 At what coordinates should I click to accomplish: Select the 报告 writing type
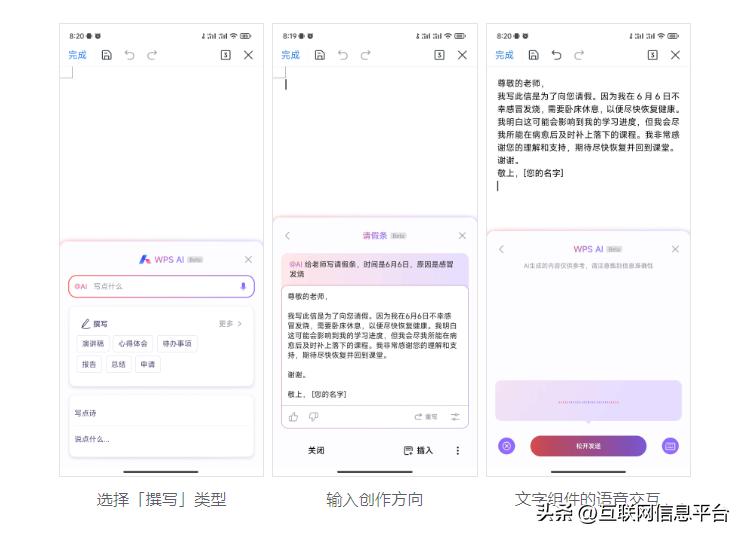click(89, 365)
